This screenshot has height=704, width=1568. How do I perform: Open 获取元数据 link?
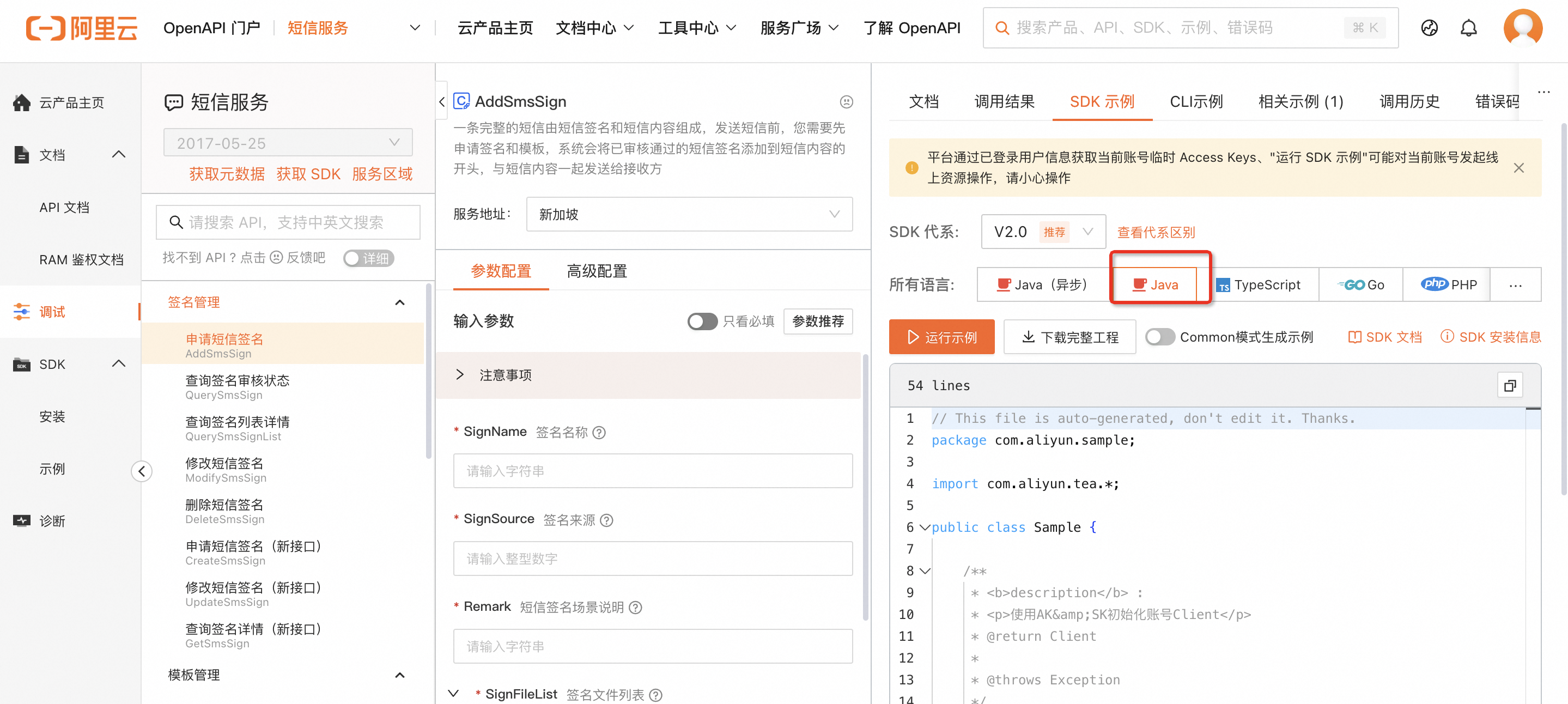tap(227, 174)
